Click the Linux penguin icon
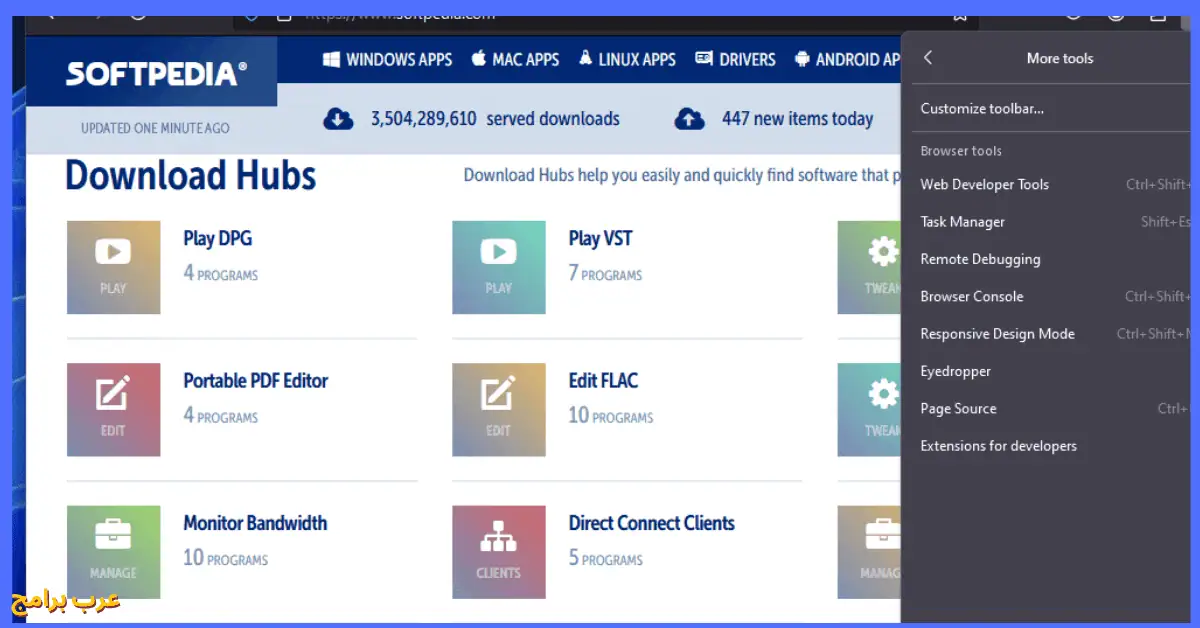 pyautogui.click(x=585, y=59)
